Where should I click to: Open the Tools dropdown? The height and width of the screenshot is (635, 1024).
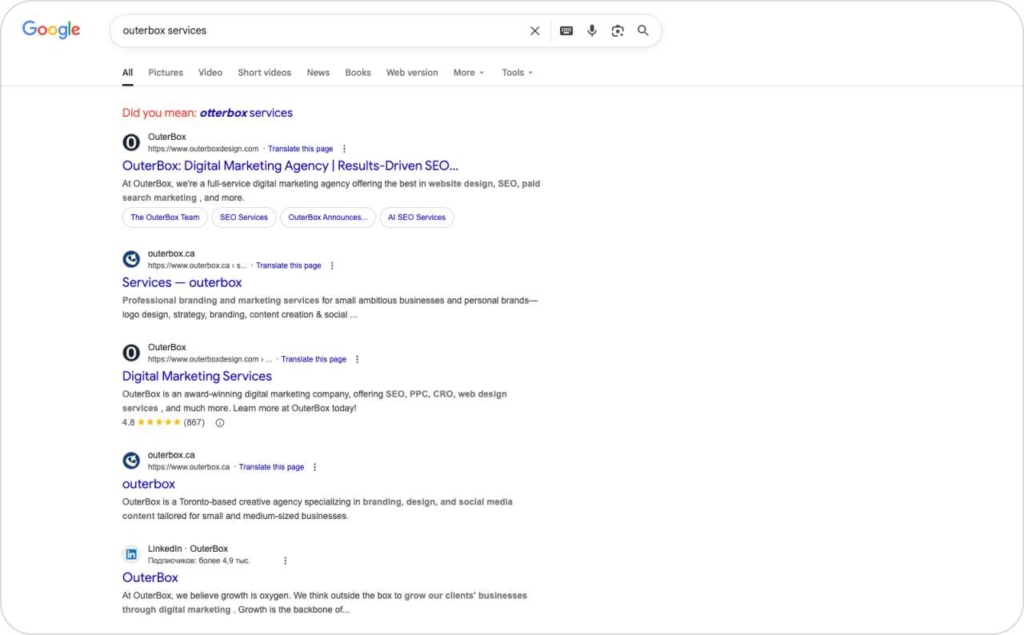(x=516, y=72)
